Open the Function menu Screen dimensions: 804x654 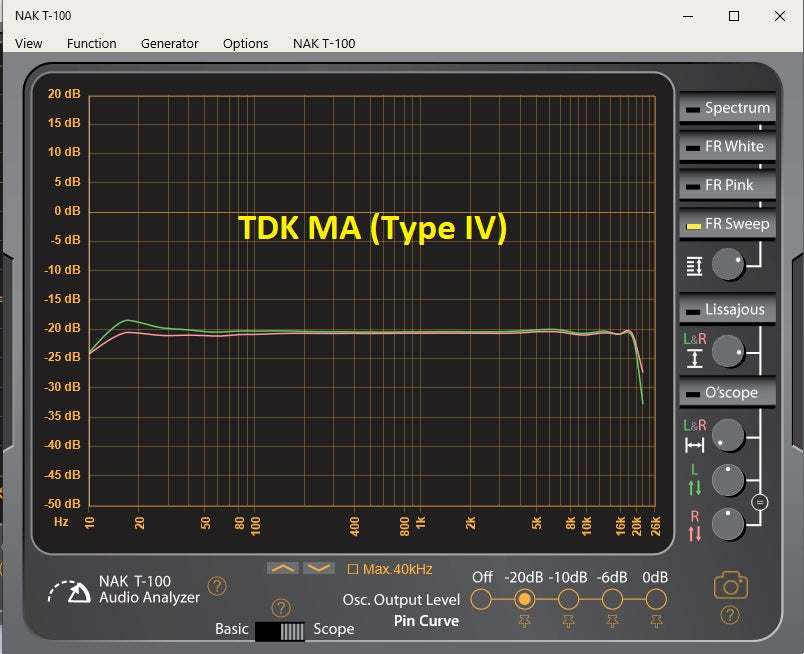click(91, 44)
